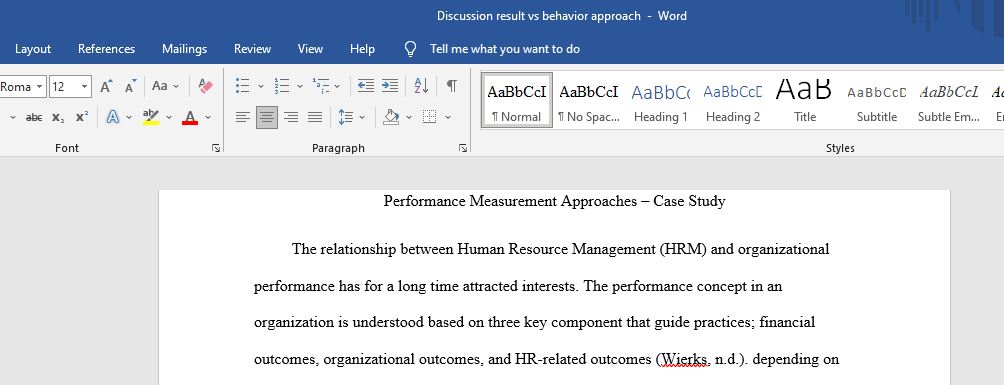Screen dimensions: 1004x385
Task: Expand the numbering library dropdown arrow
Action: click(x=300, y=86)
